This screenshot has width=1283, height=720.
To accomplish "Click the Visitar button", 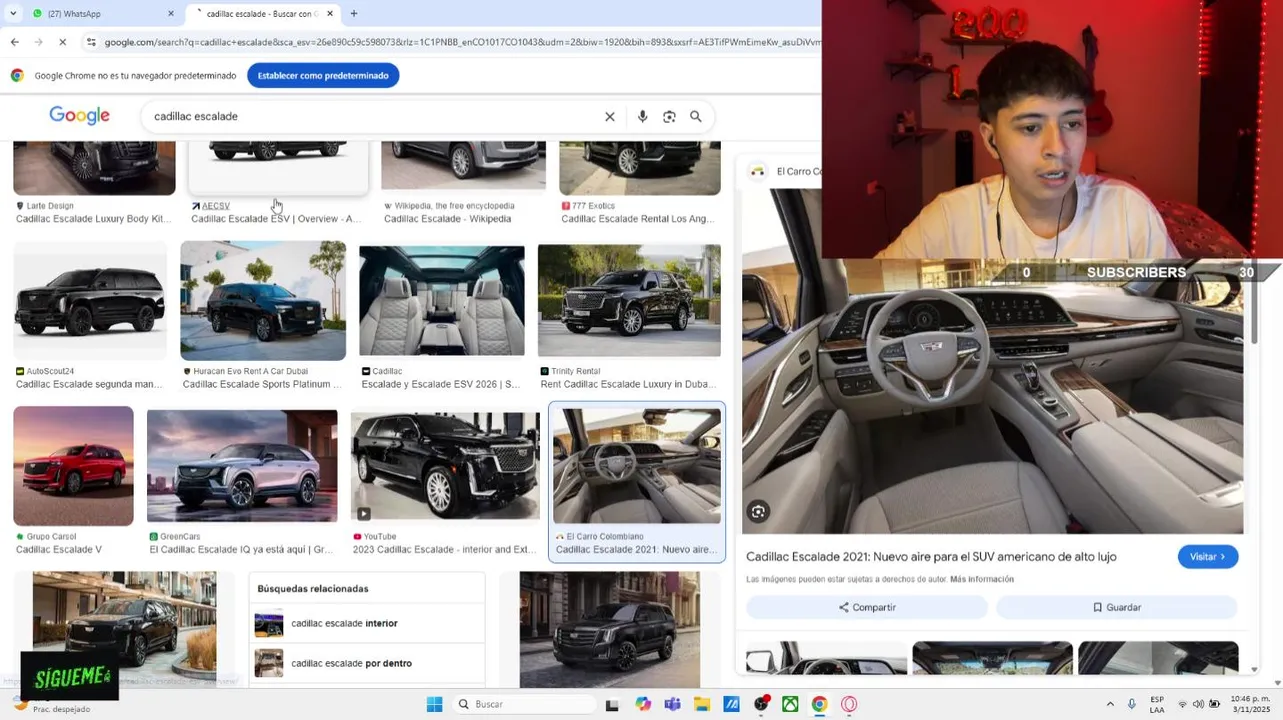I will coord(1208,557).
